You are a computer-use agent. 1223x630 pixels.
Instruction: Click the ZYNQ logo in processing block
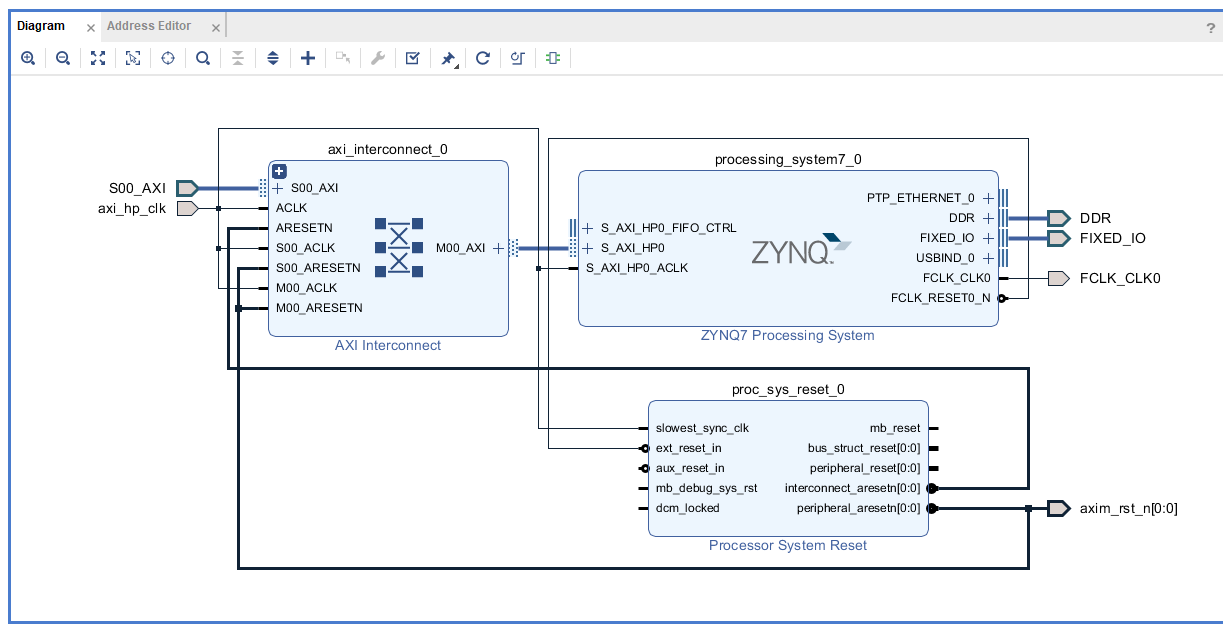(x=802, y=250)
